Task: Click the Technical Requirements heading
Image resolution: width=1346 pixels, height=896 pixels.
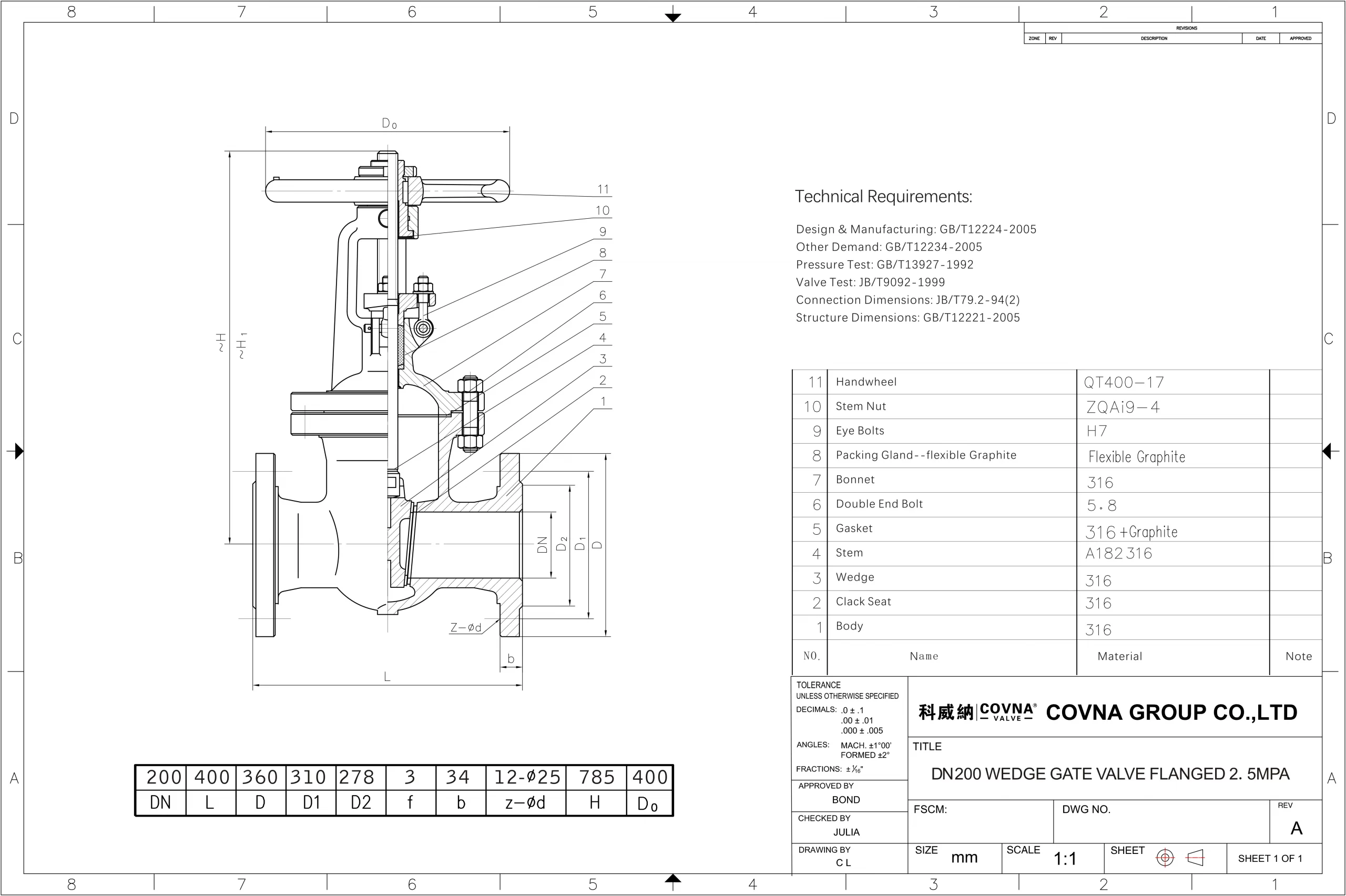Action: coord(883,197)
